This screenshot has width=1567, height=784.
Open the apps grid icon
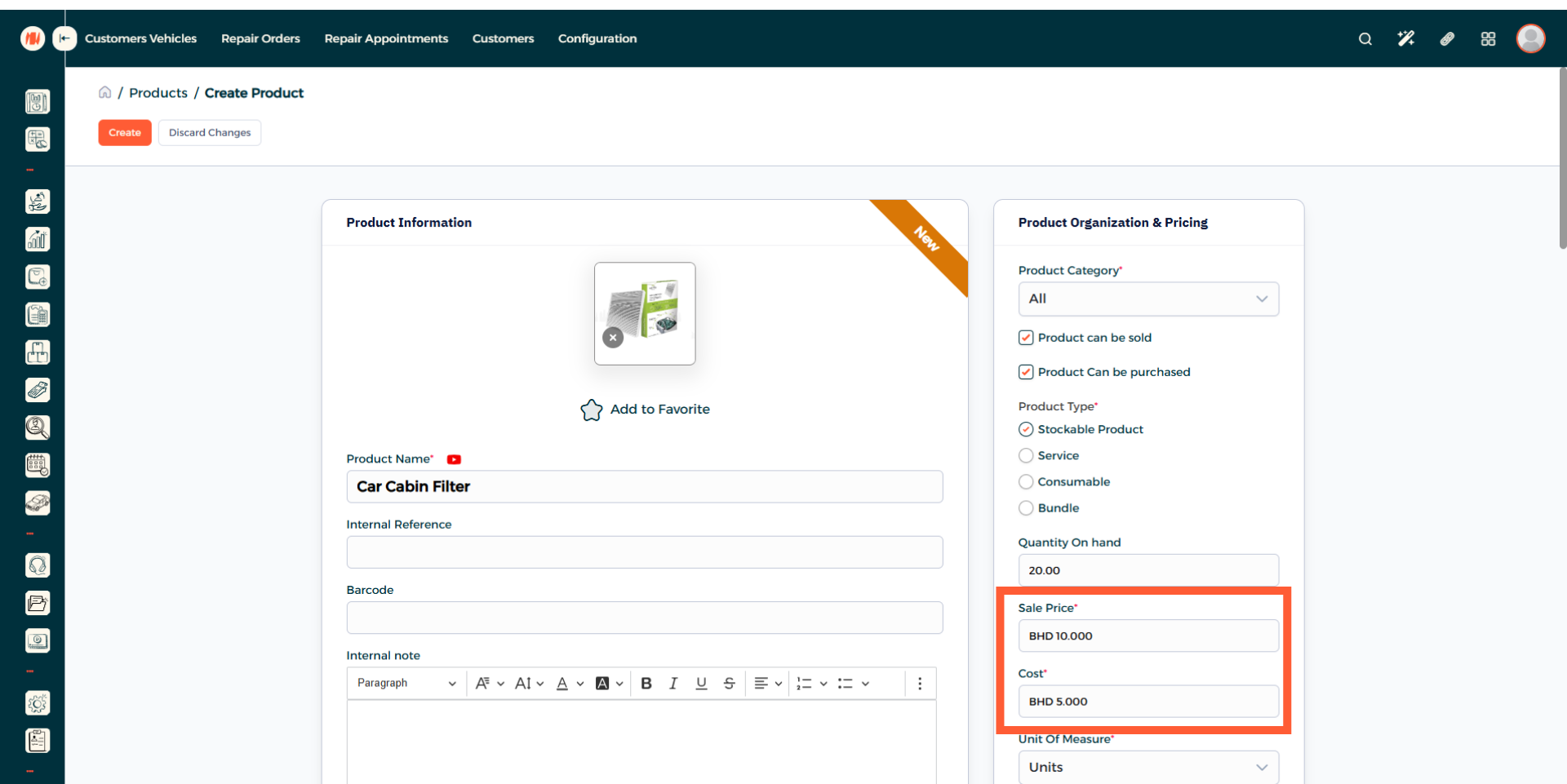coord(1488,39)
